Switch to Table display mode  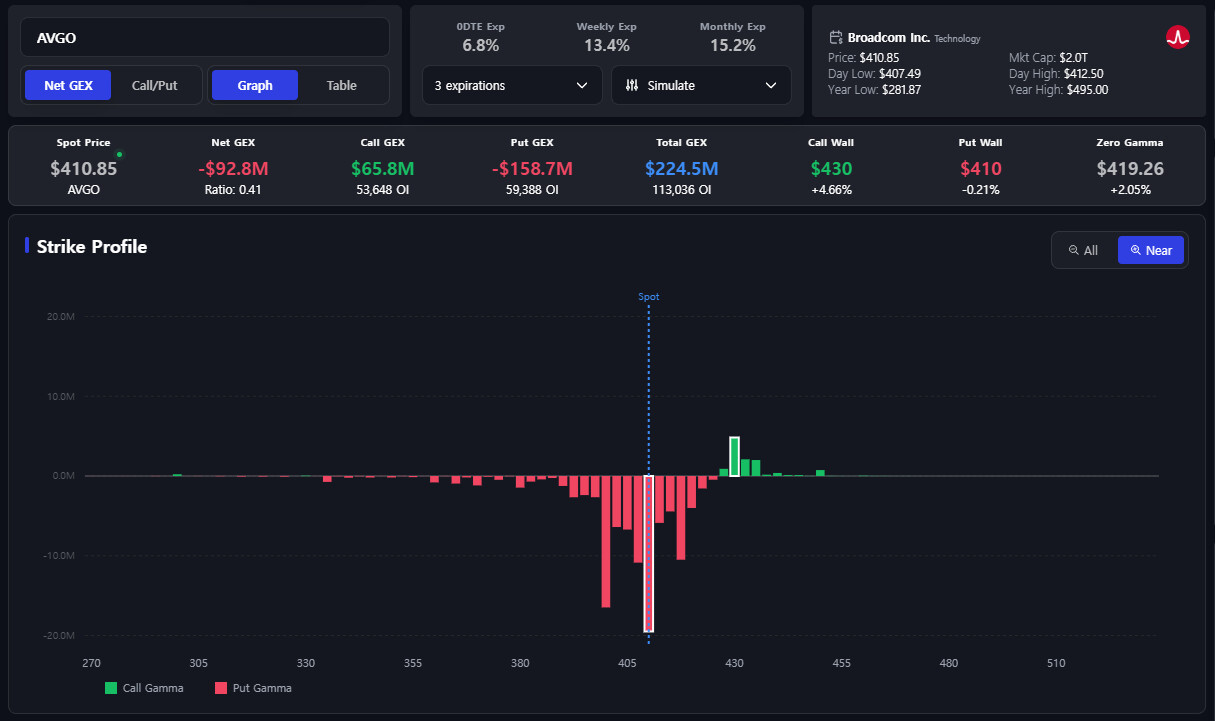pyautogui.click(x=342, y=85)
